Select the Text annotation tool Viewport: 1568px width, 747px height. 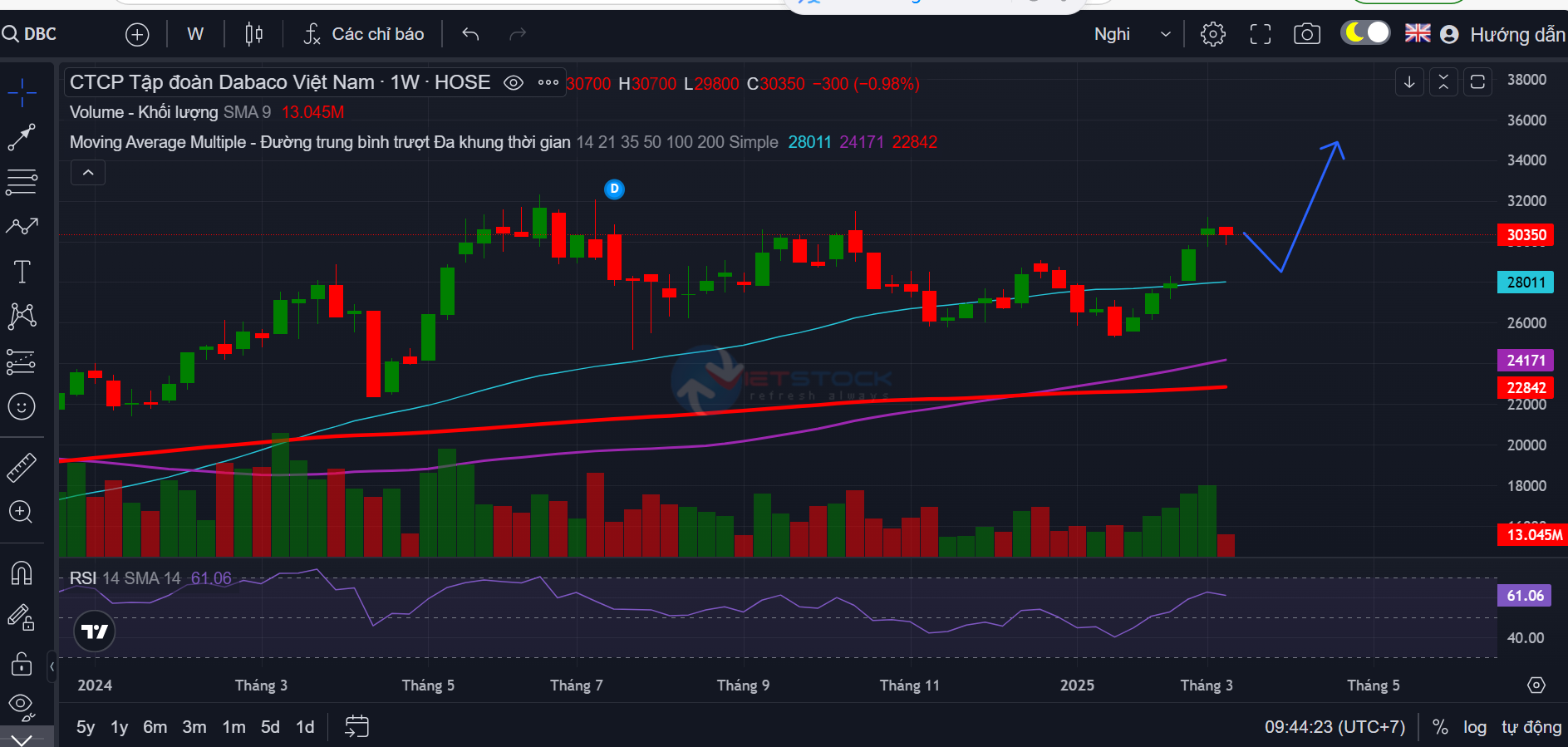coord(22,272)
